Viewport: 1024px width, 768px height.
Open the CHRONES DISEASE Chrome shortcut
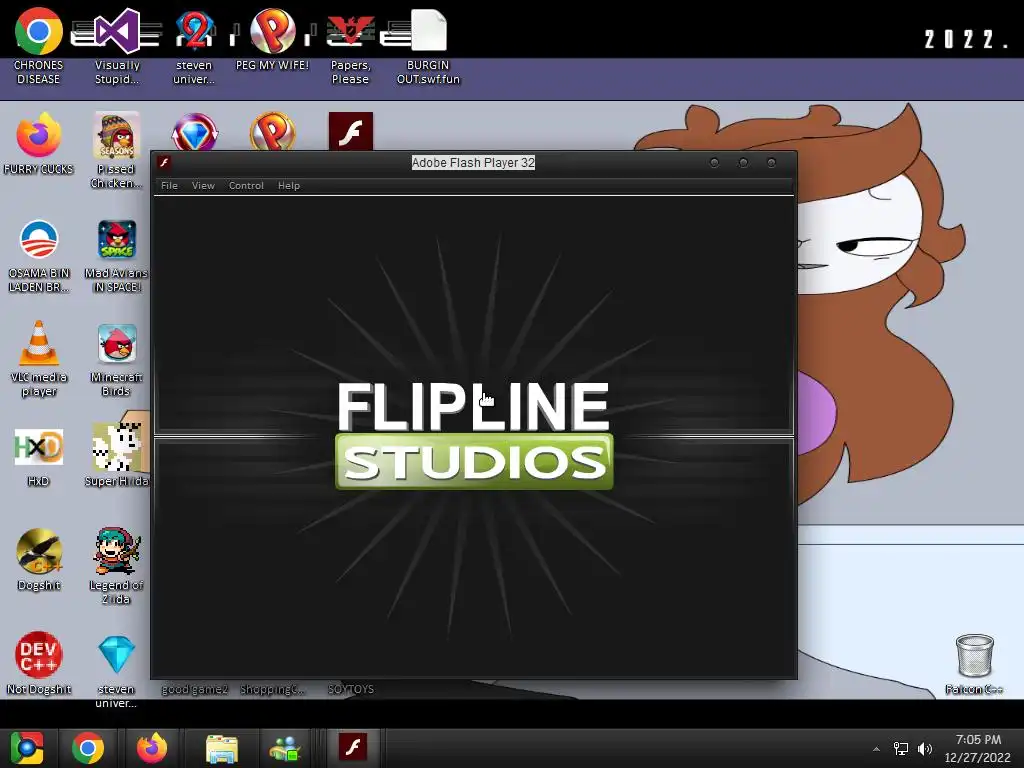click(39, 46)
